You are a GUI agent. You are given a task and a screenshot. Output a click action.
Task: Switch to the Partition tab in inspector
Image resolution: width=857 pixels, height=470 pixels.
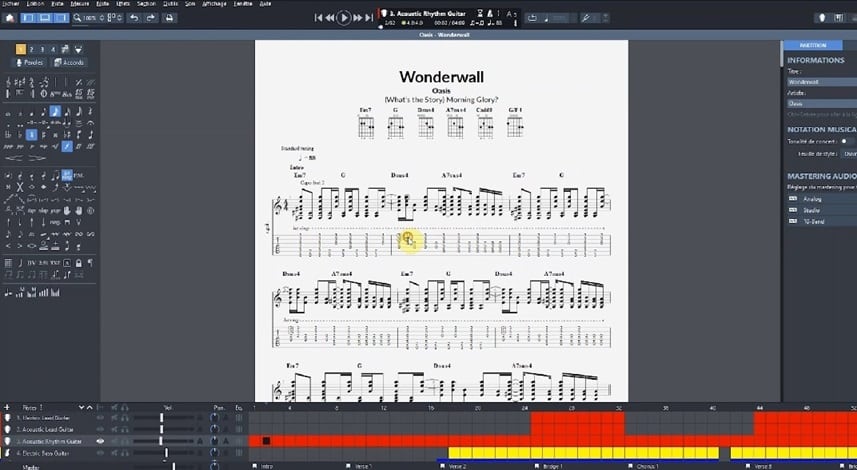[x=813, y=45]
